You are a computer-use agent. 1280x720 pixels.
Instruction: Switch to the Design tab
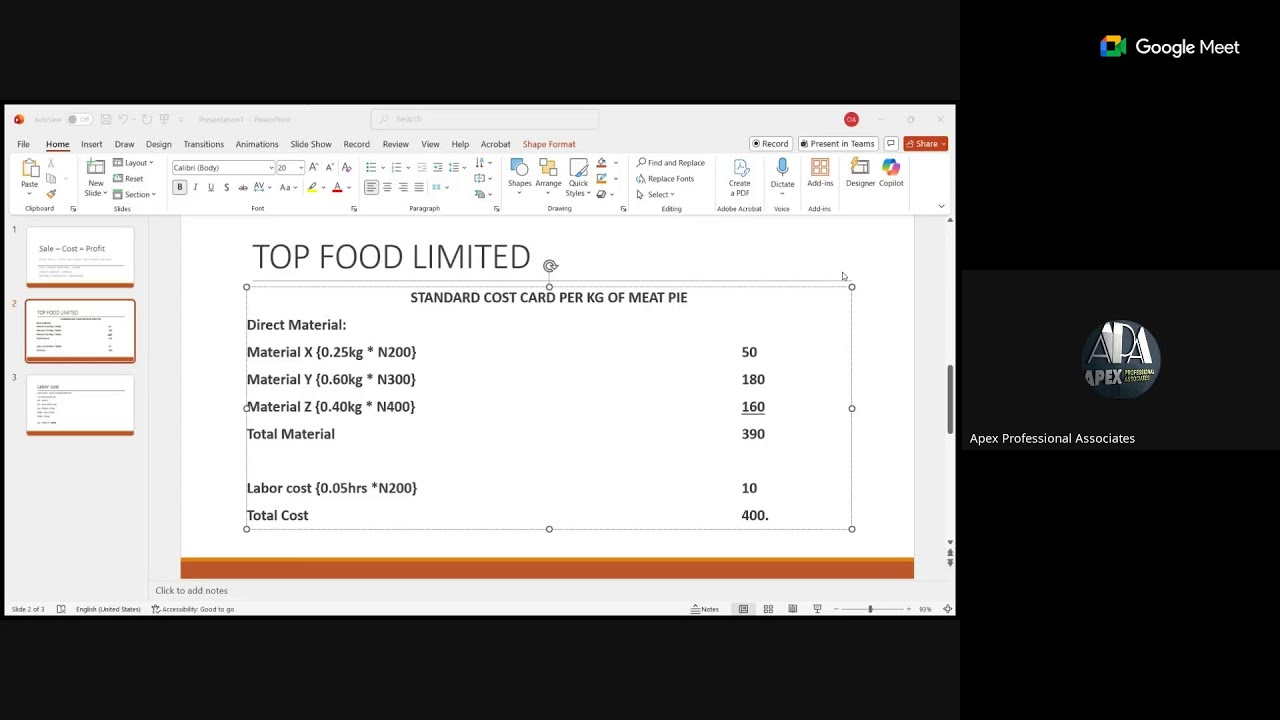click(158, 144)
